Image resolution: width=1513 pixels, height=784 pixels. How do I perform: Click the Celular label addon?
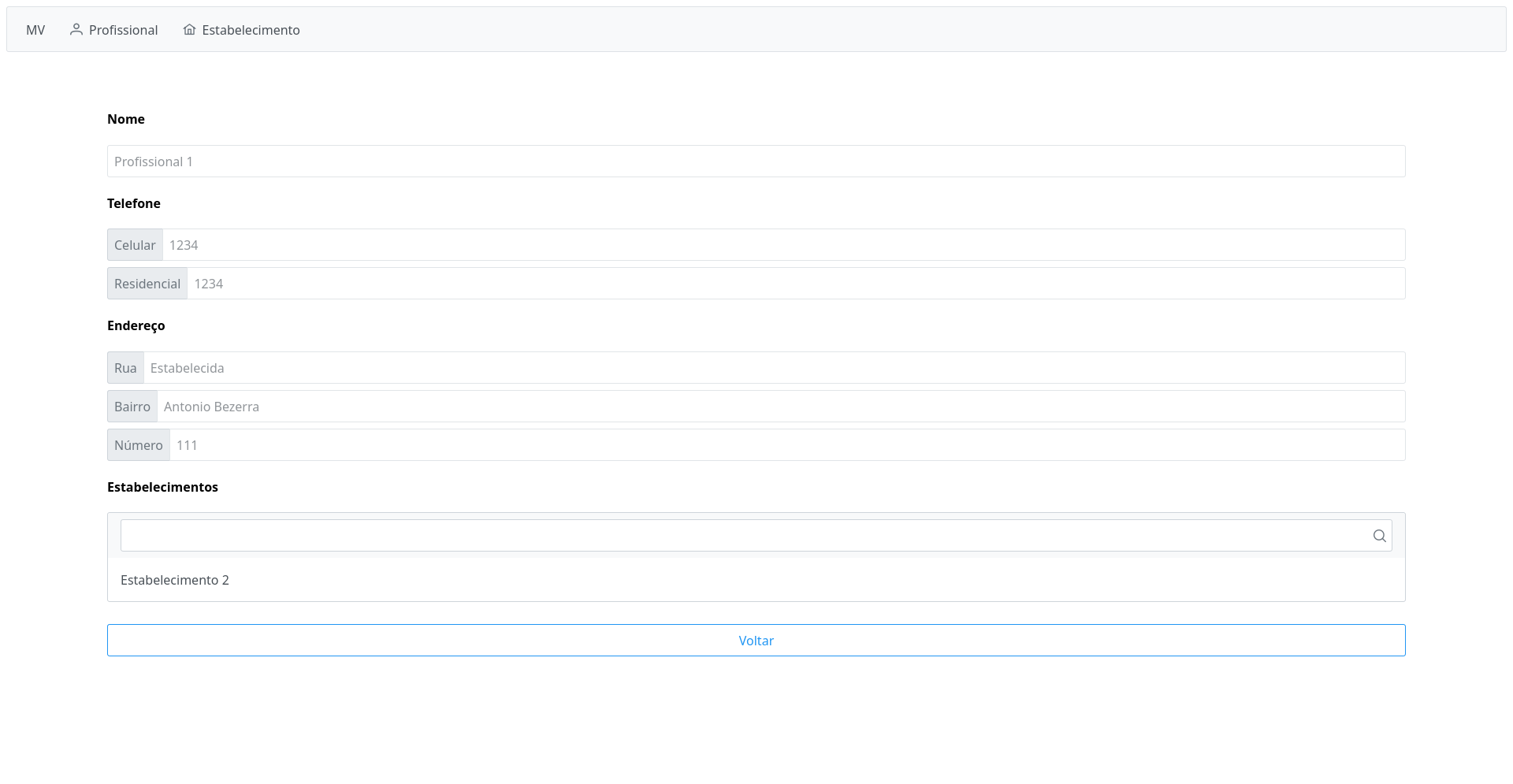[135, 245]
